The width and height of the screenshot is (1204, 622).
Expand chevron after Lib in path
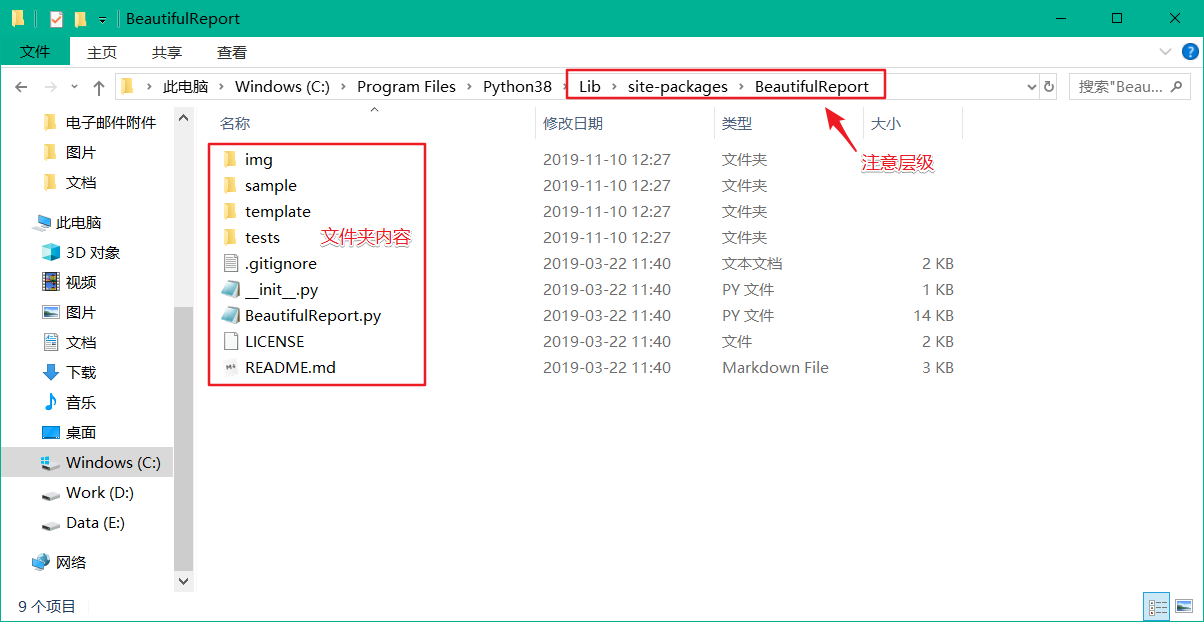point(615,87)
